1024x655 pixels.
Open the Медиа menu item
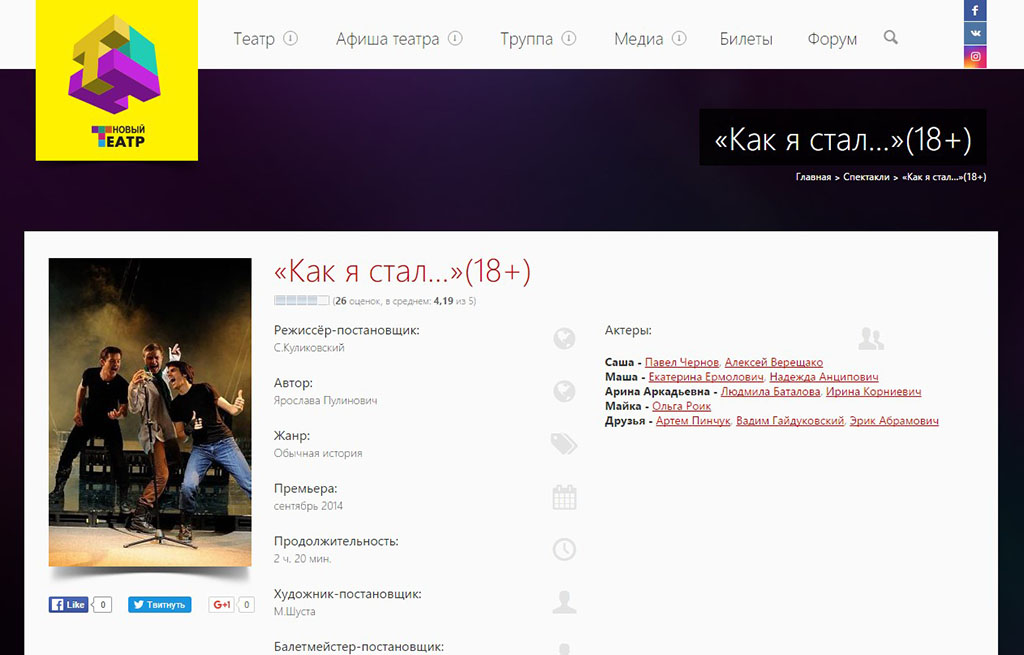[x=639, y=39]
